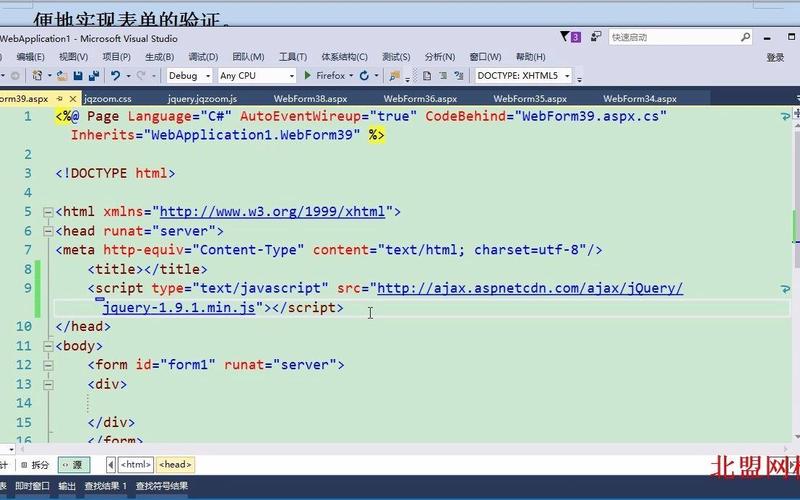The image size is (800, 500).
Task: Open the Firefox browser dropdown arrow
Action: [351, 76]
